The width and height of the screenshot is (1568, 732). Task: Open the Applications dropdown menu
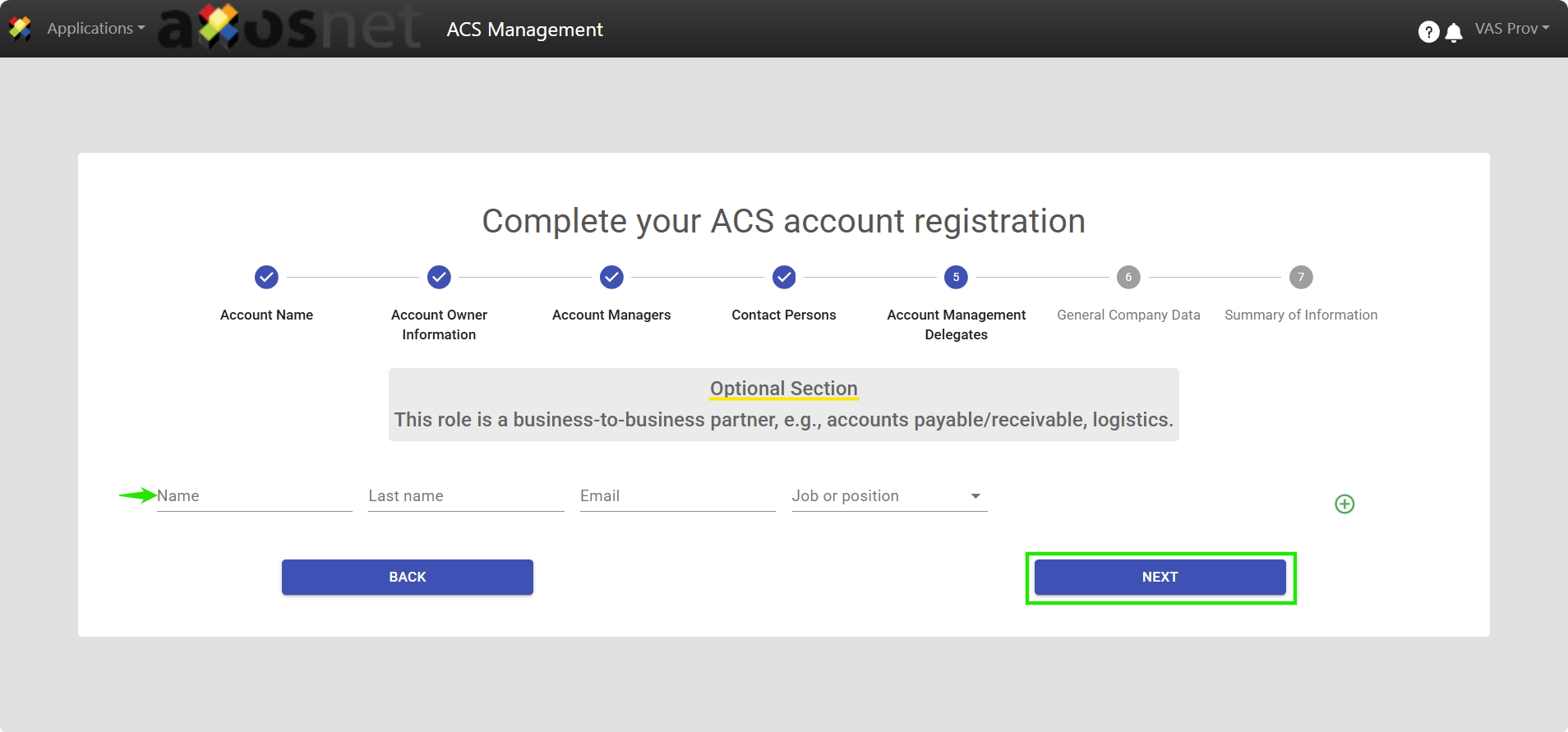click(95, 29)
